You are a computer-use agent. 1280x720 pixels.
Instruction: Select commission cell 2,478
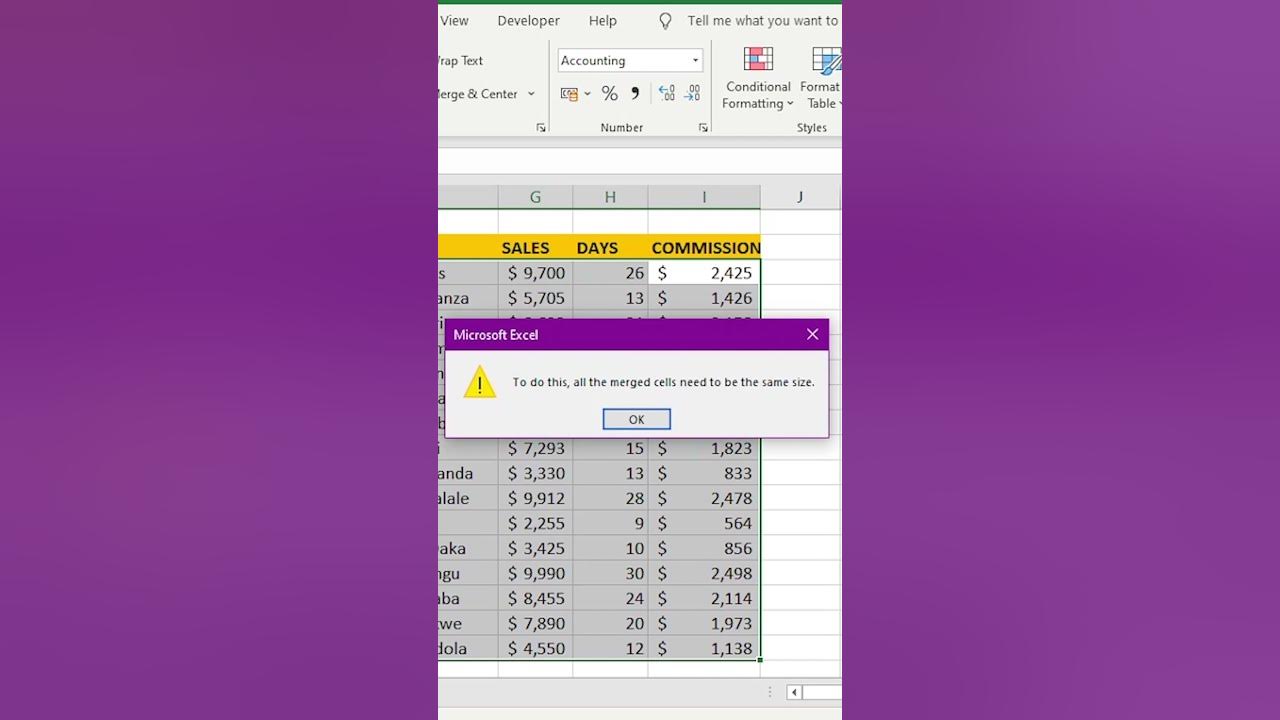coord(704,498)
